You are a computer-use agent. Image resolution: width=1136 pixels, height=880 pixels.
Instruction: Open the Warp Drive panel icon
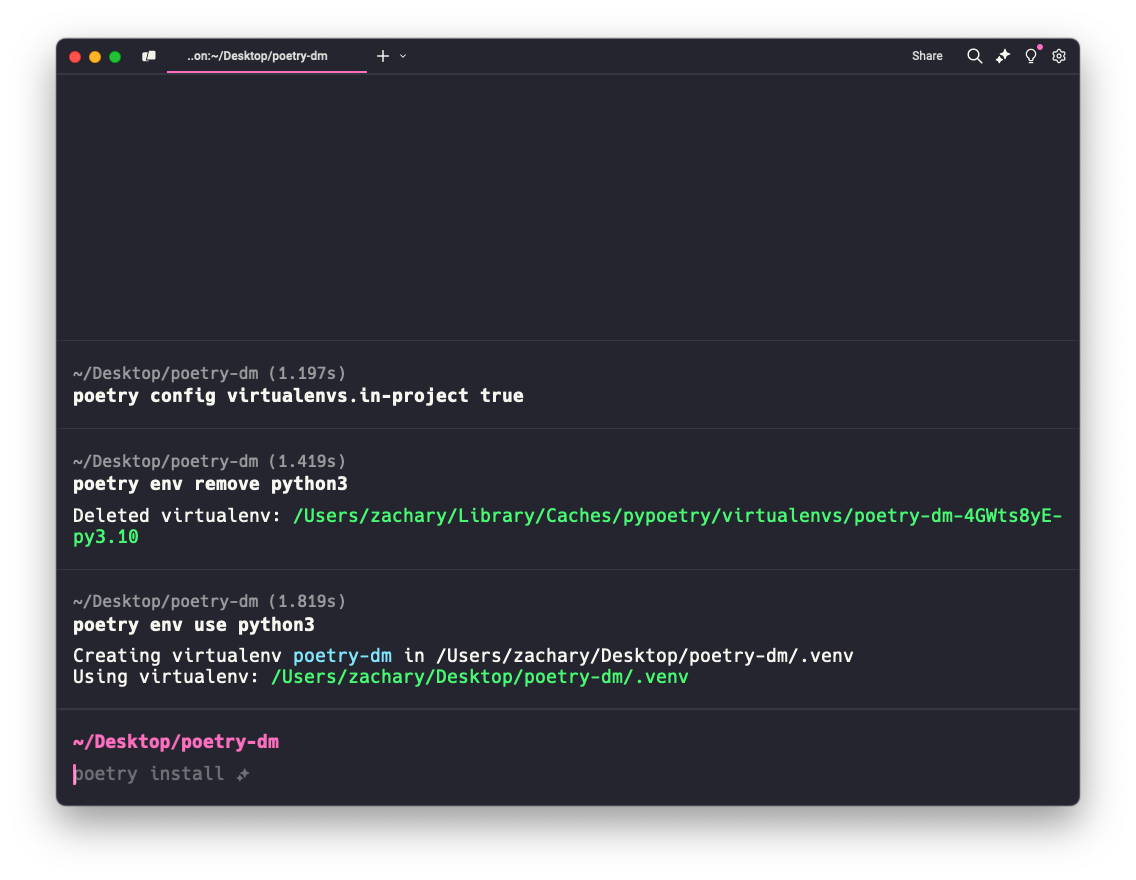coord(149,56)
